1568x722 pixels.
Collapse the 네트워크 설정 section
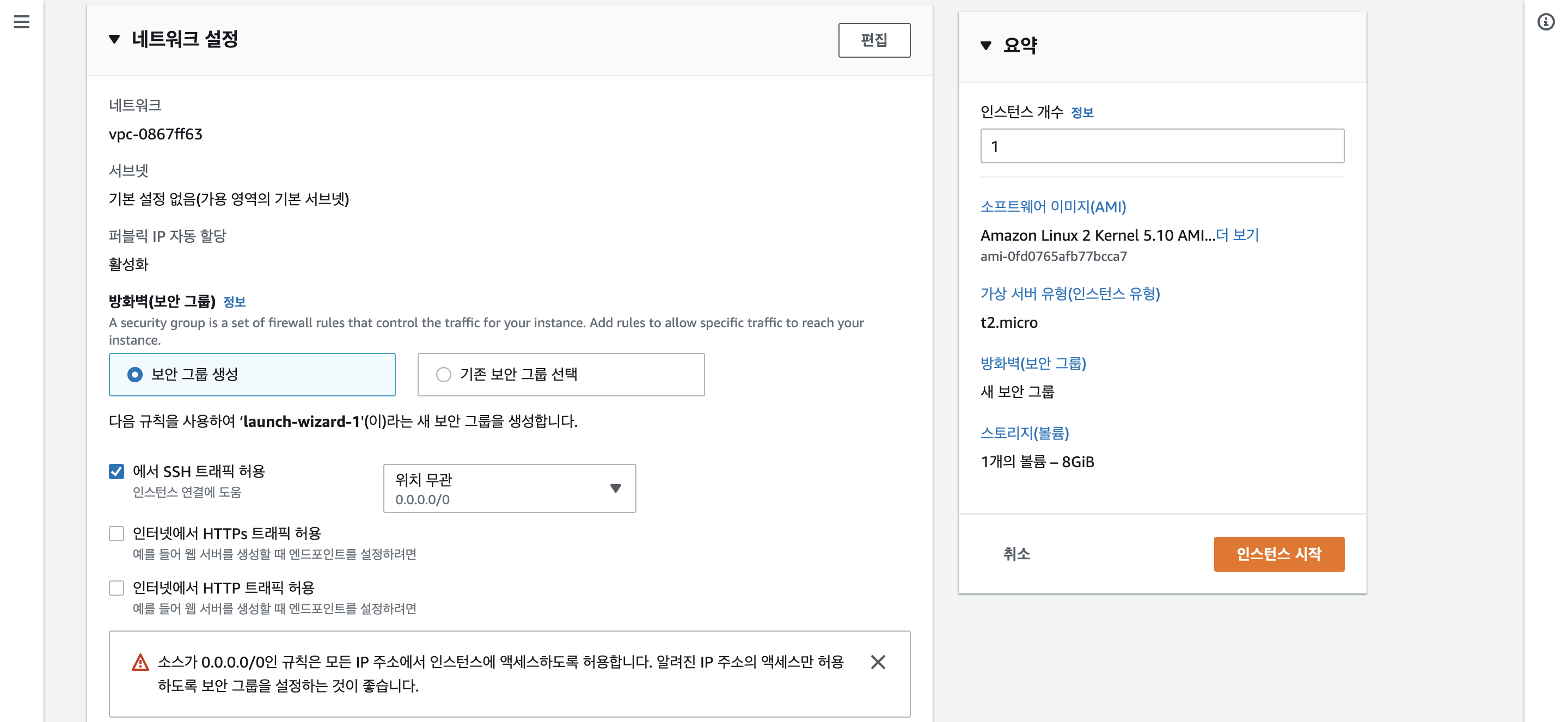[114, 40]
